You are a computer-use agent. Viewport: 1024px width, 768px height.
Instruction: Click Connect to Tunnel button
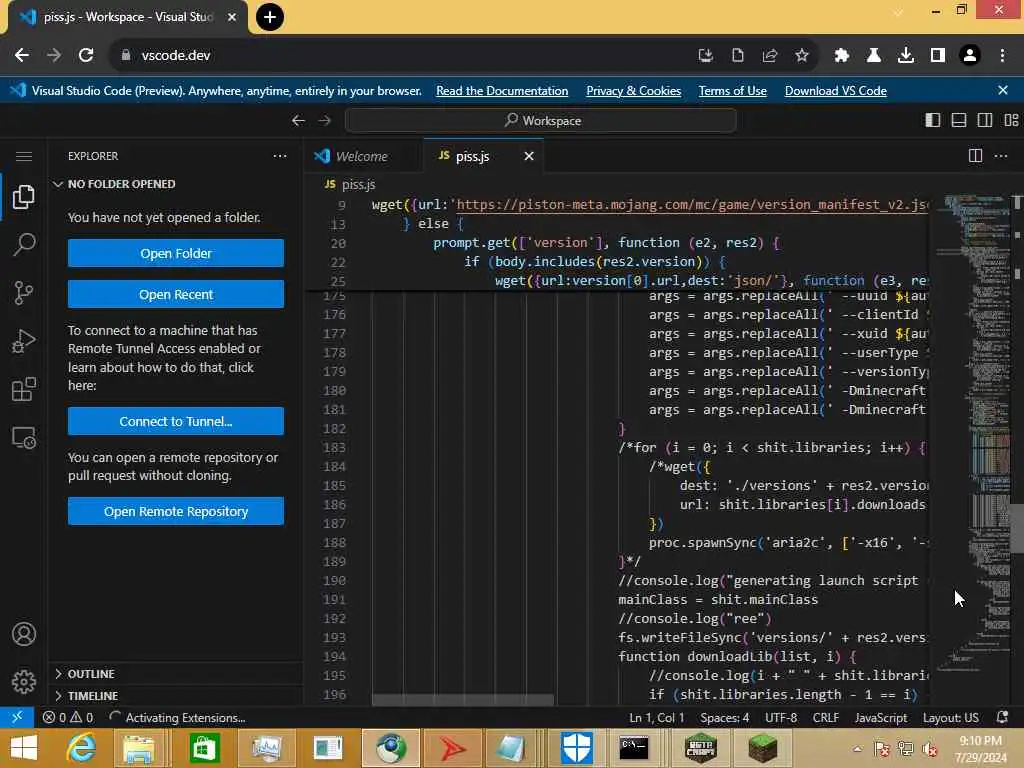pos(176,421)
